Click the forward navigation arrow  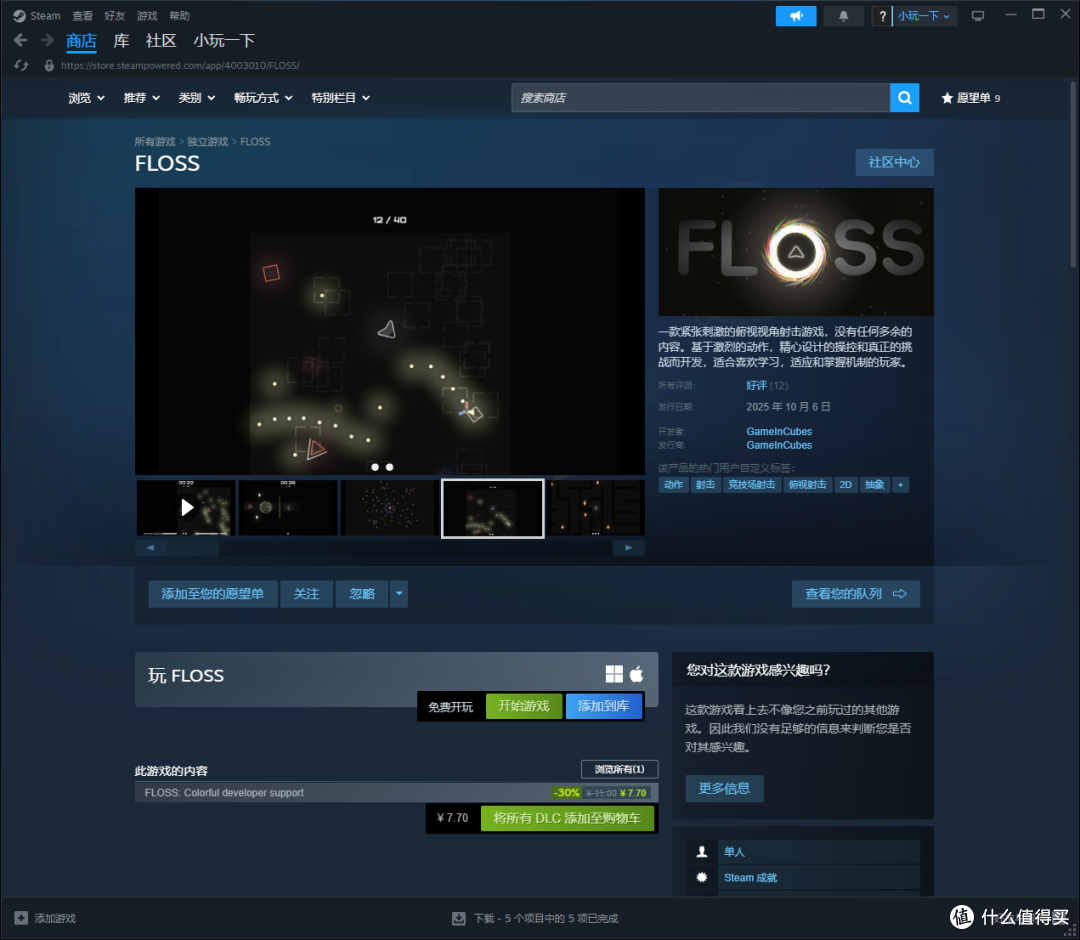[x=47, y=41]
